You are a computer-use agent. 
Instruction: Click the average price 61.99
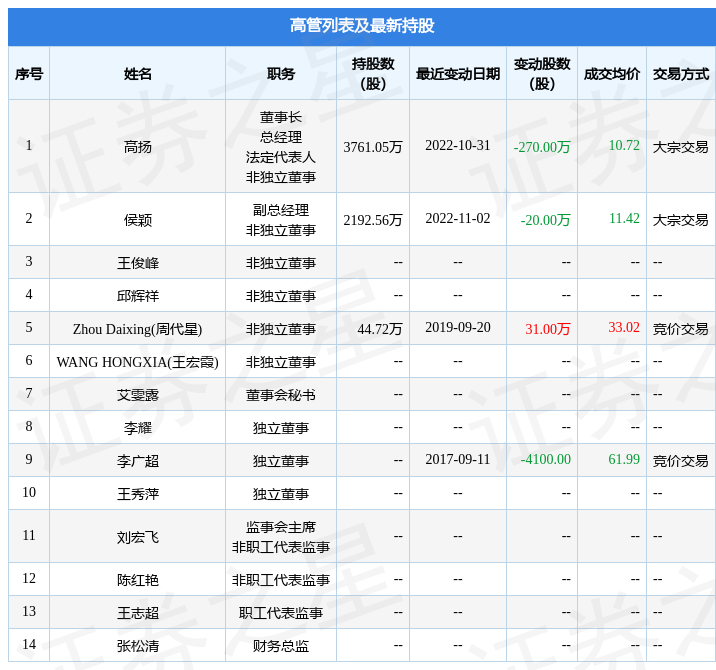[x=624, y=459]
